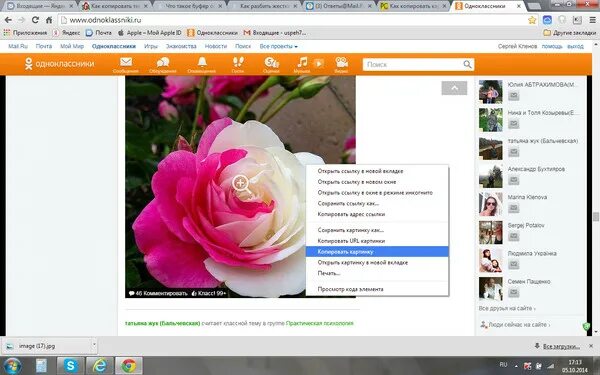Message Александр Бухтияров via envelope icon
600x375 pixels.
pos(514,180)
